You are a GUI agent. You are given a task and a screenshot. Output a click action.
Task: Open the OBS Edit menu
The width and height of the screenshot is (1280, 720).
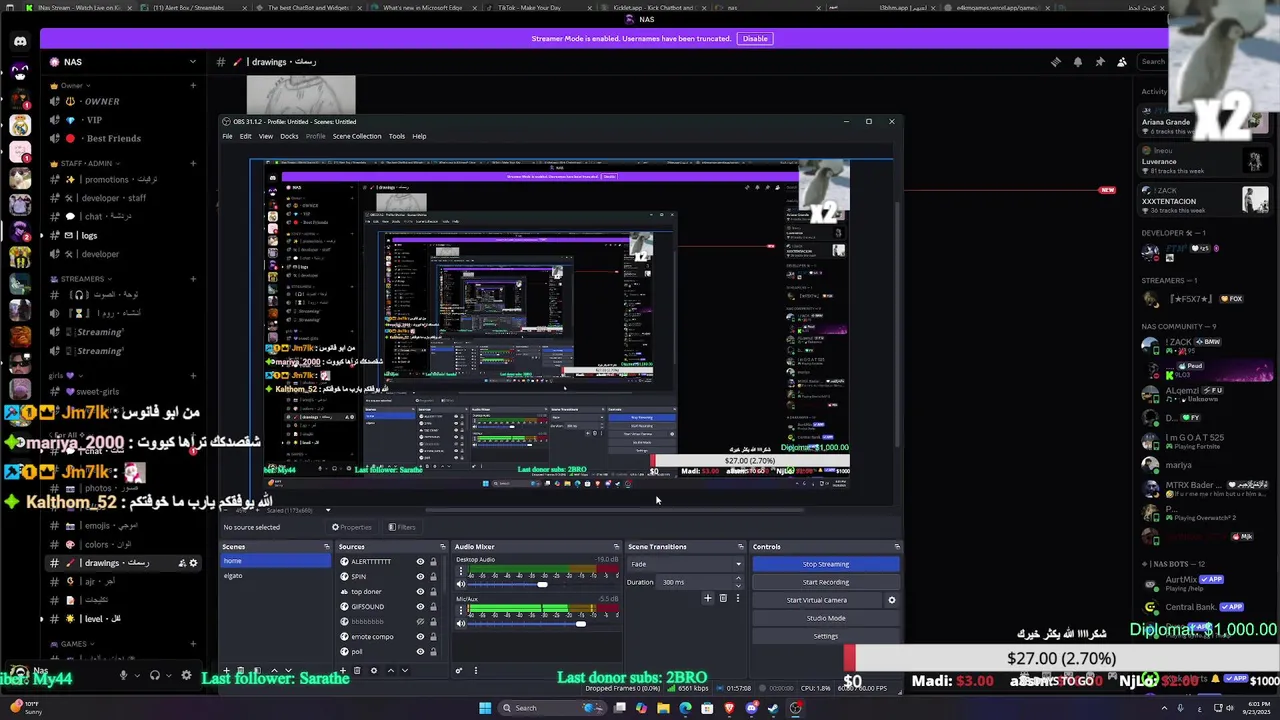[245, 136]
